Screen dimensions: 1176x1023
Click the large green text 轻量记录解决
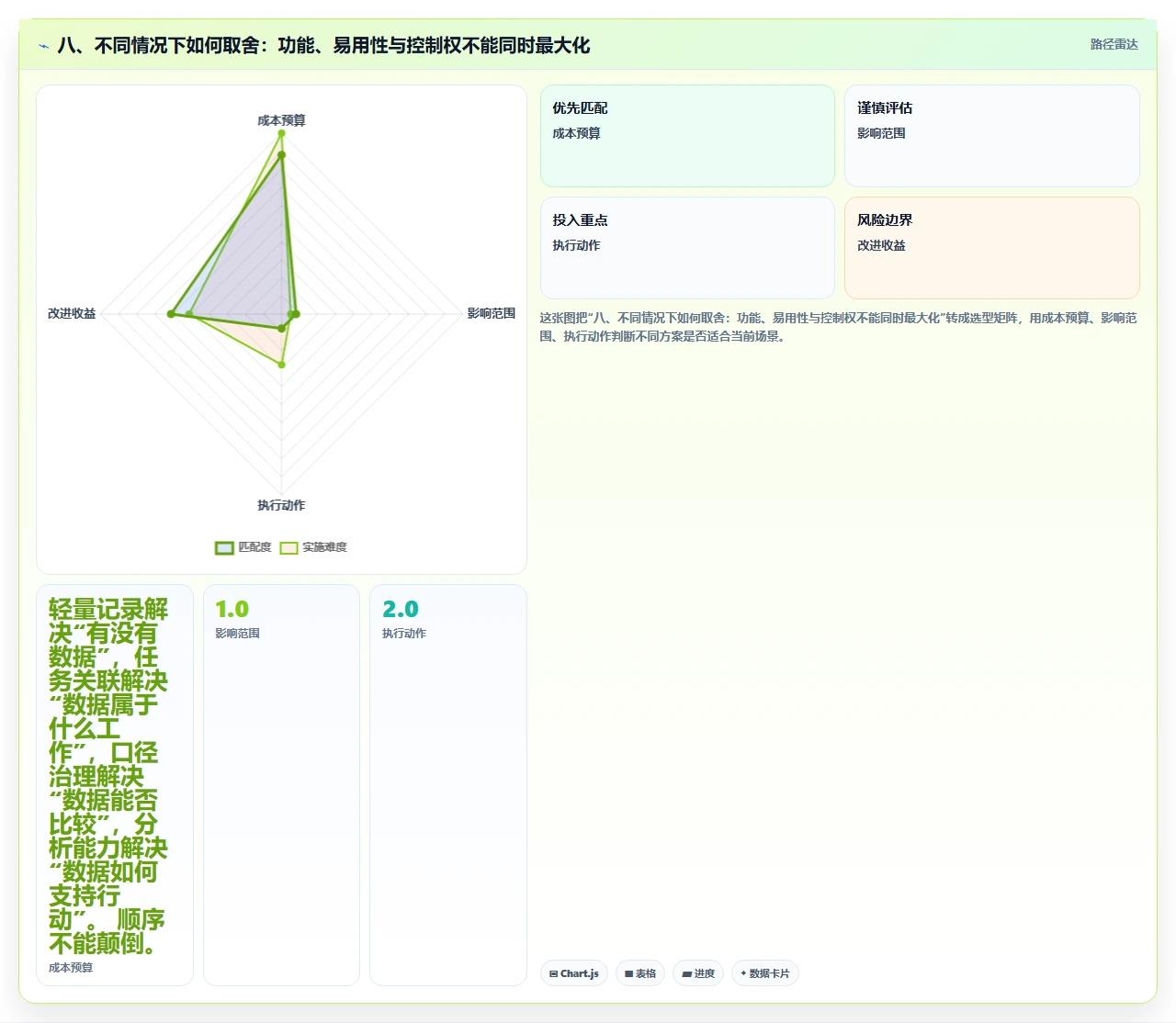(x=108, y=776)
